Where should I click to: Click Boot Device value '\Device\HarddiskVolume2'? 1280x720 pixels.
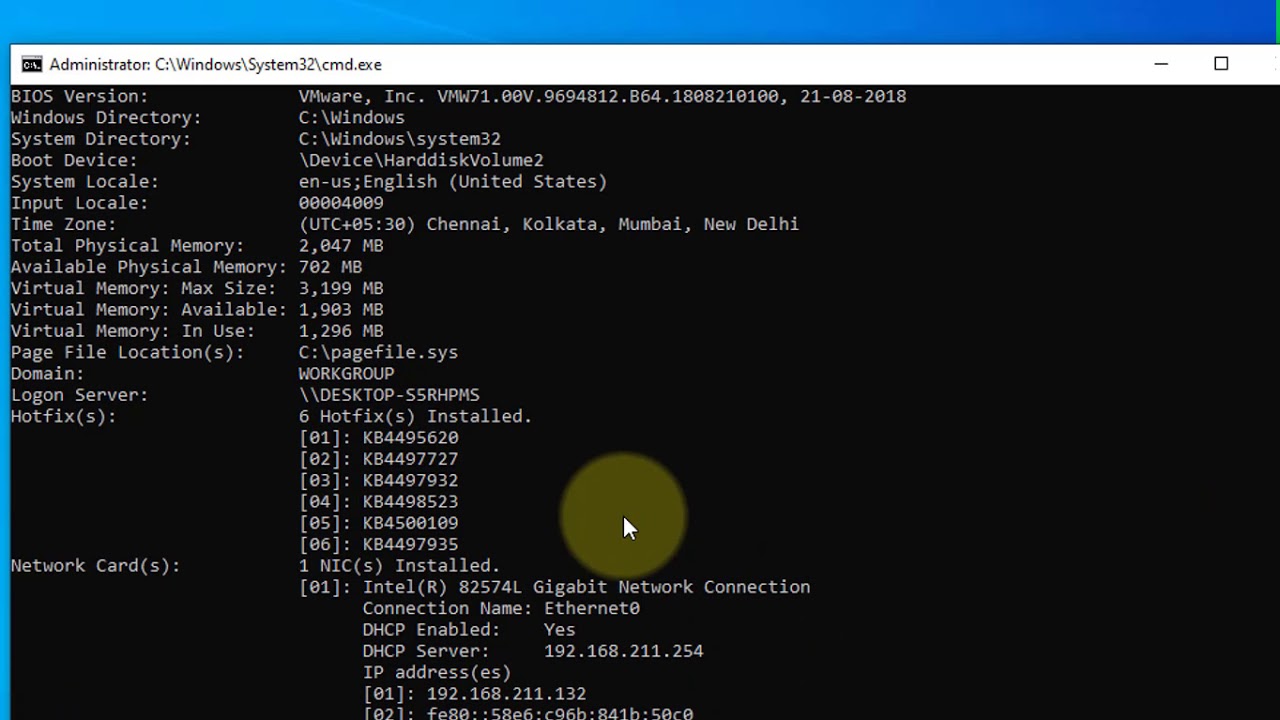(x=421, y=160)
